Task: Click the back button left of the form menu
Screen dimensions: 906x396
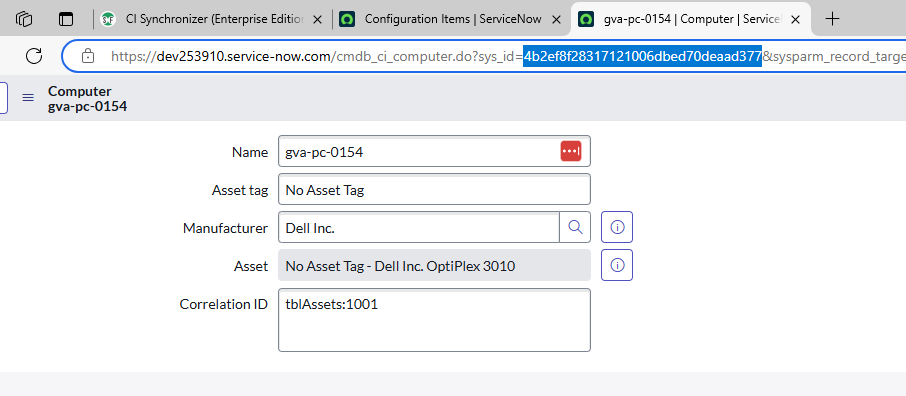Action: 3,98
